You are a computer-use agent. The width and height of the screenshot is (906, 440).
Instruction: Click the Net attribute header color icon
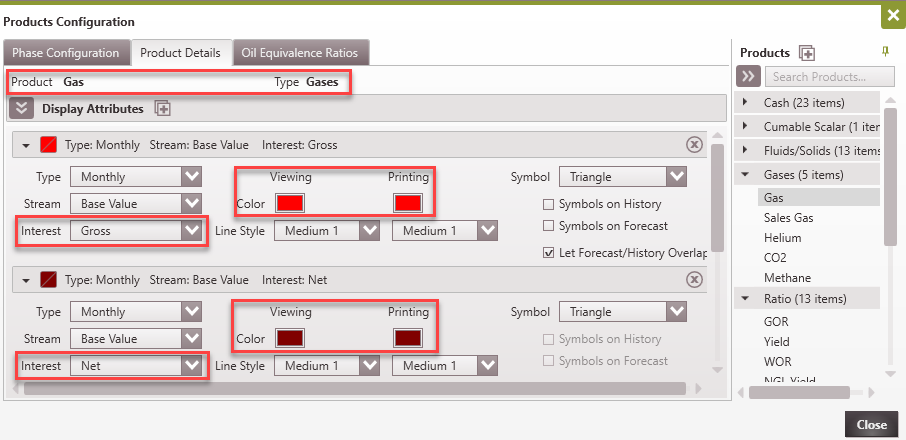[48, 280]
